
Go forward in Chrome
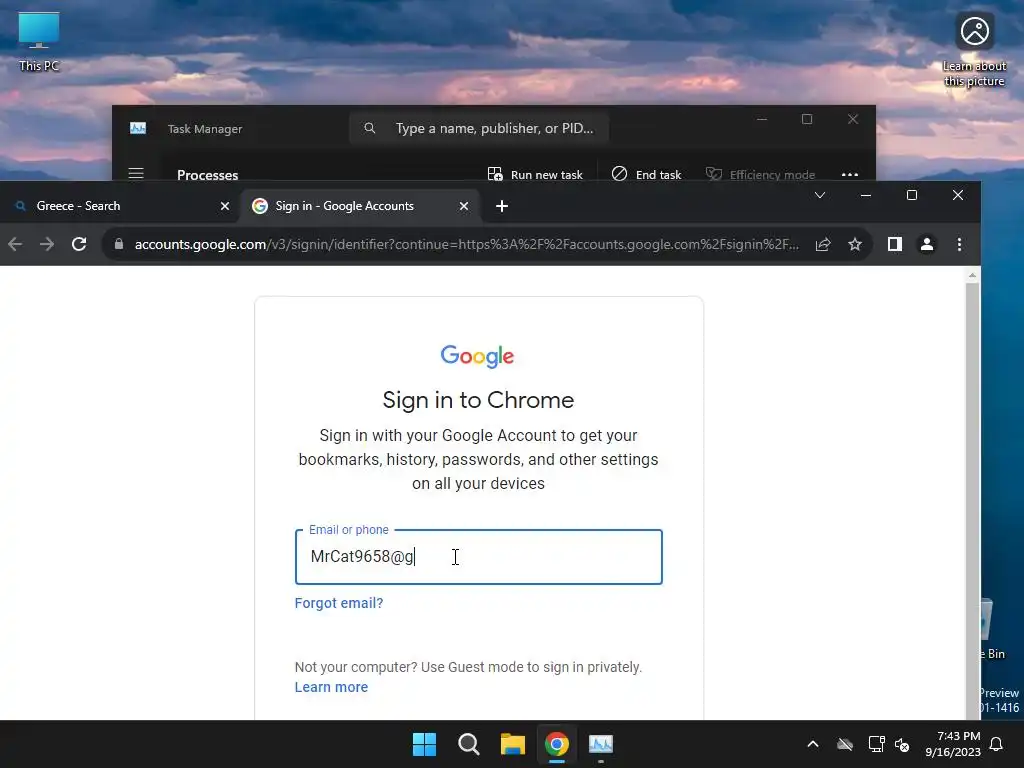(46, 244)
